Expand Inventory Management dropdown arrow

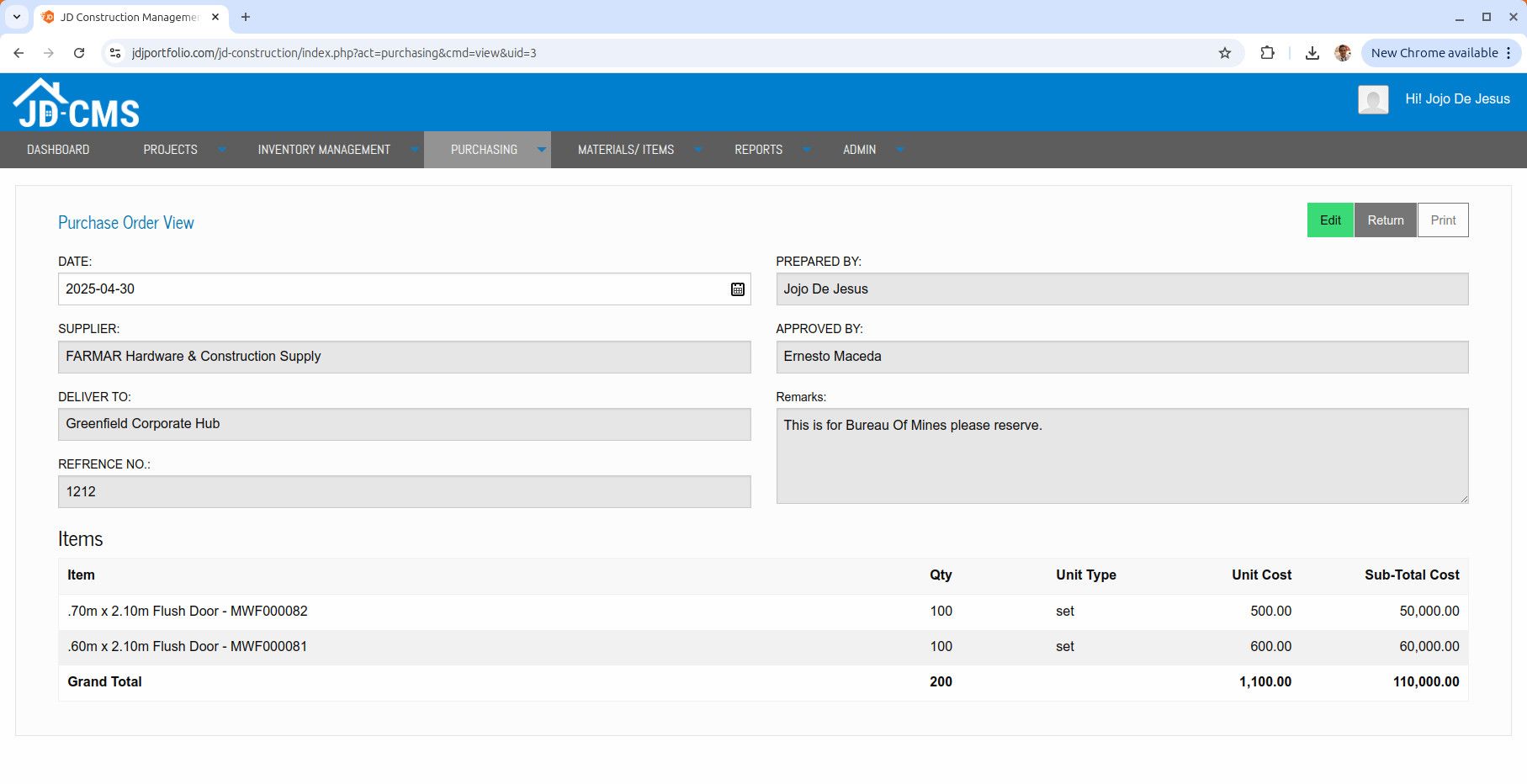click(414, 150)
